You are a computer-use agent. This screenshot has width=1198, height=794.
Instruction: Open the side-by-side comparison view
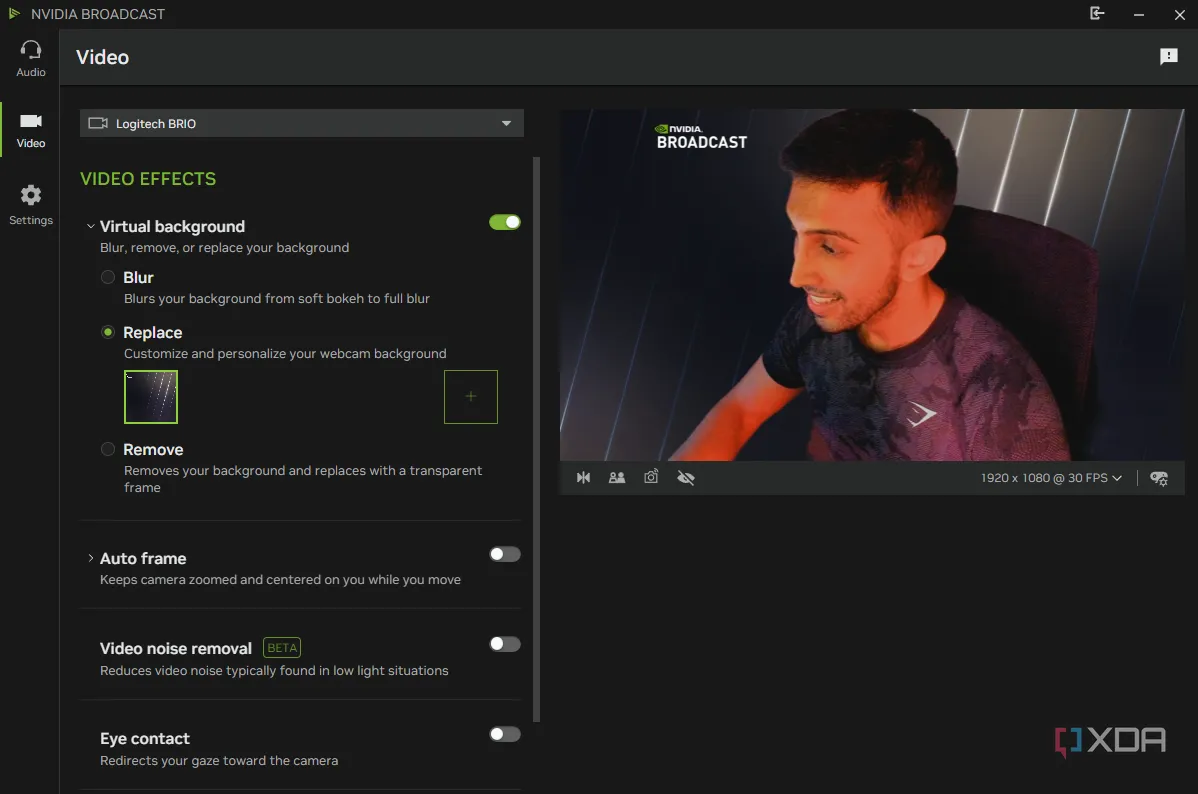point(617,477)
